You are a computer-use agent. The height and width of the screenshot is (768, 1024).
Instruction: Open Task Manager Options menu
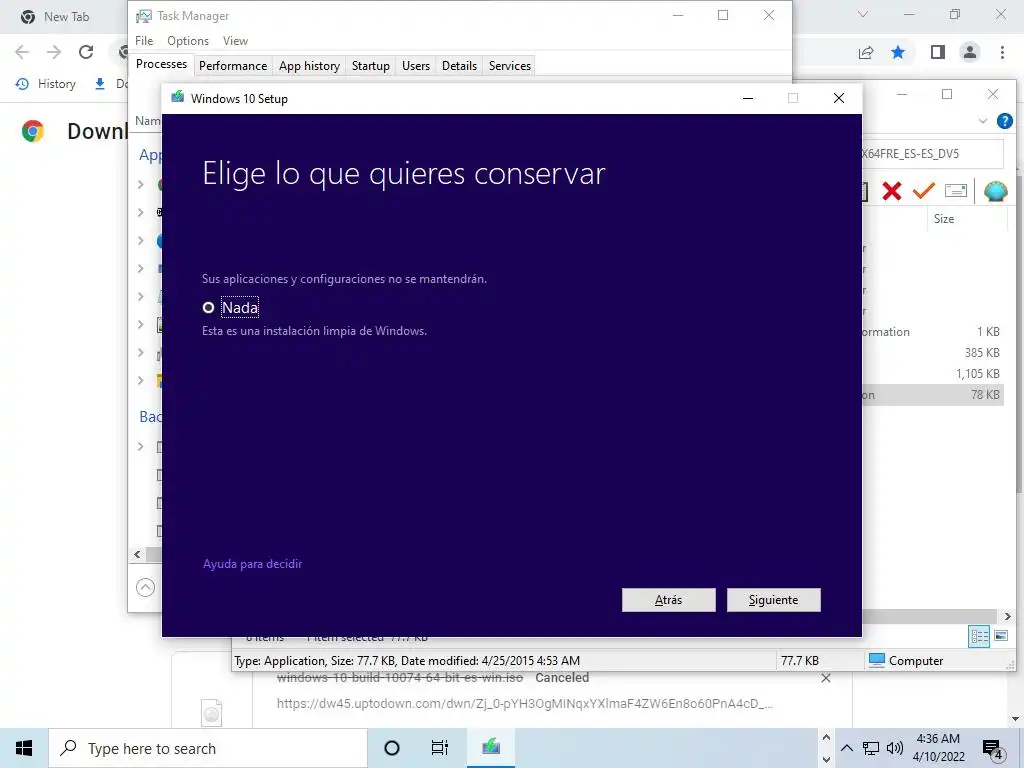tap(187, 40)
